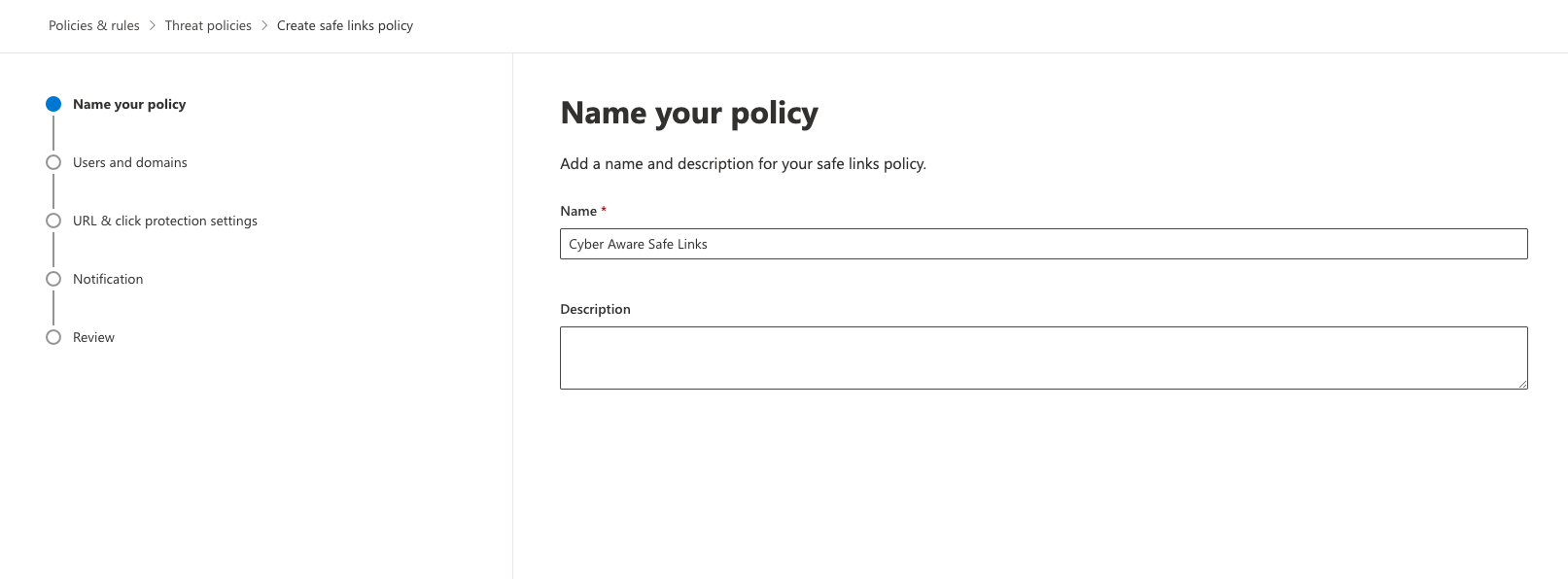Jump to URL & click protection settings step

tap(165, 221)
